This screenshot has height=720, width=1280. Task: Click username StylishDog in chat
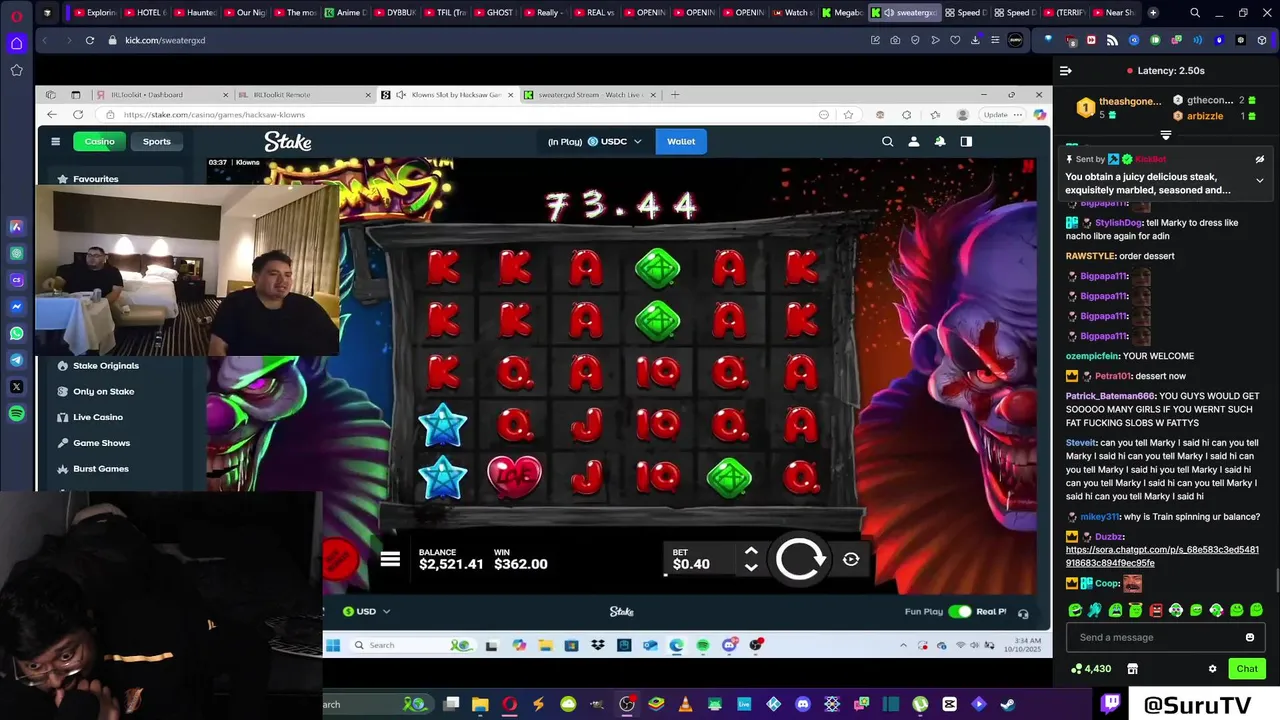[x=1119, y=223]
